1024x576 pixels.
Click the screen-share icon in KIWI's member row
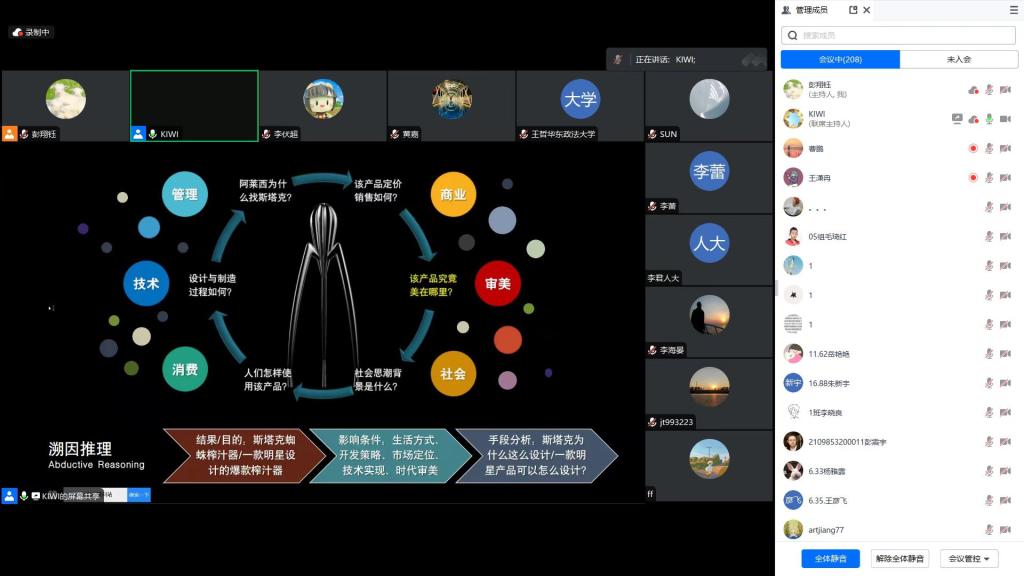click(x=957, y=119)
